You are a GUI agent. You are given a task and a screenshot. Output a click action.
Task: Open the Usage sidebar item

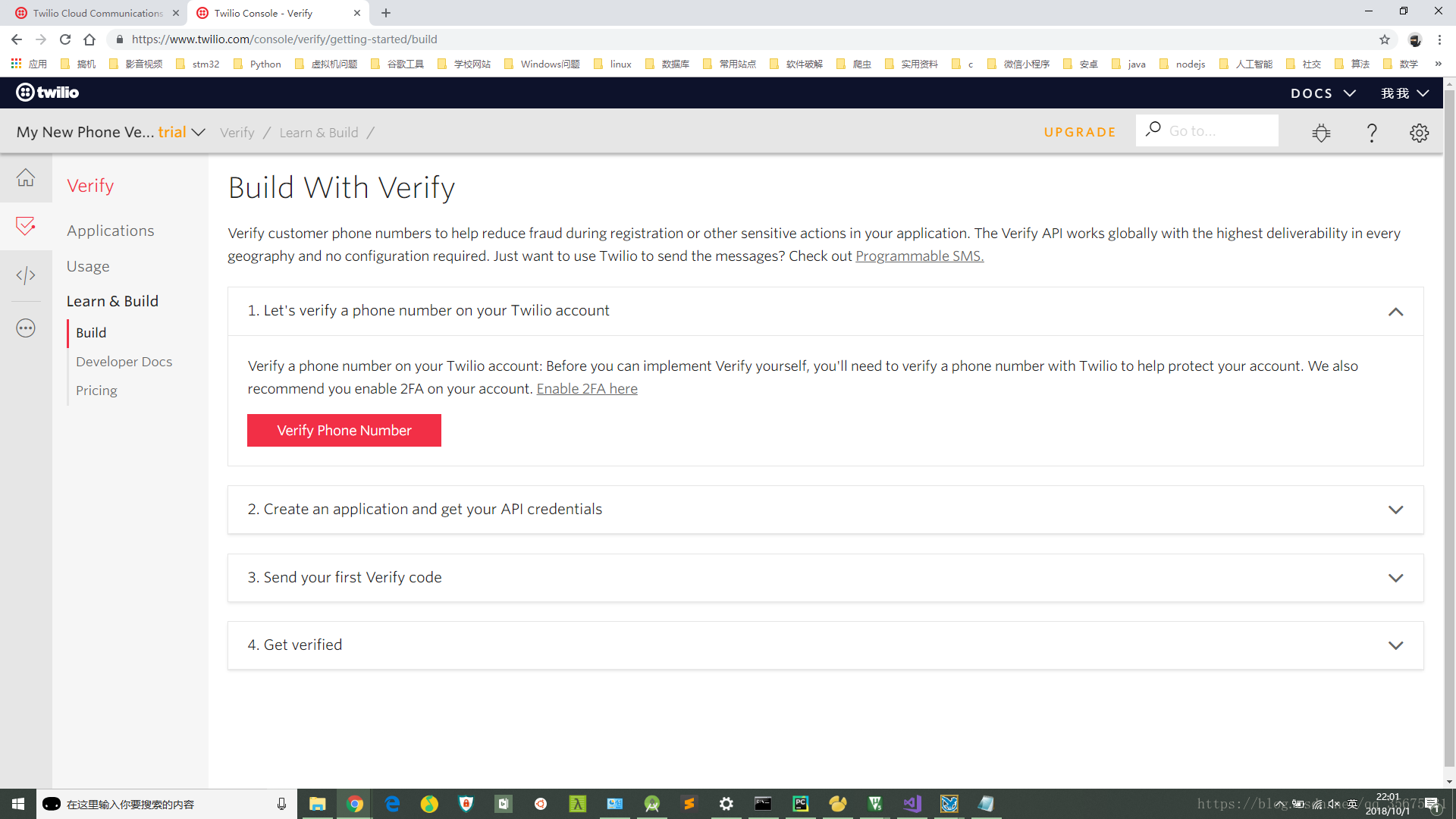pos(88,266)
